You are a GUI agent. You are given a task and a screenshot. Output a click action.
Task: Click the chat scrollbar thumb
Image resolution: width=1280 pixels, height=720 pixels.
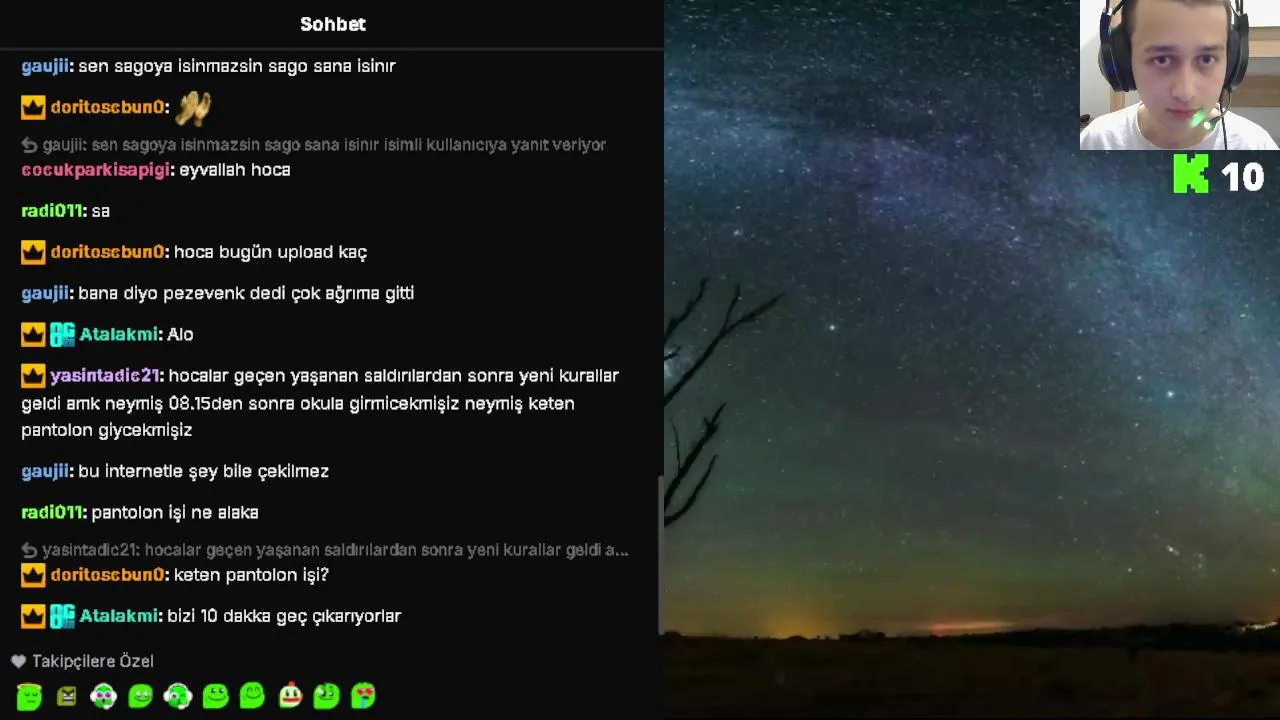(659, 555)
